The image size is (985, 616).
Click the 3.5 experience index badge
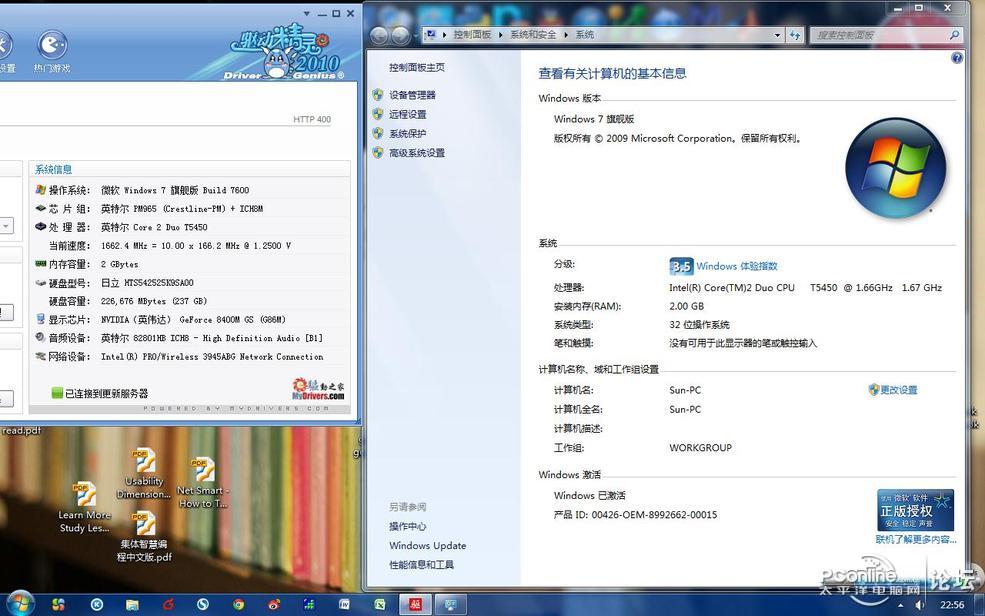click(x=681, y=266)
